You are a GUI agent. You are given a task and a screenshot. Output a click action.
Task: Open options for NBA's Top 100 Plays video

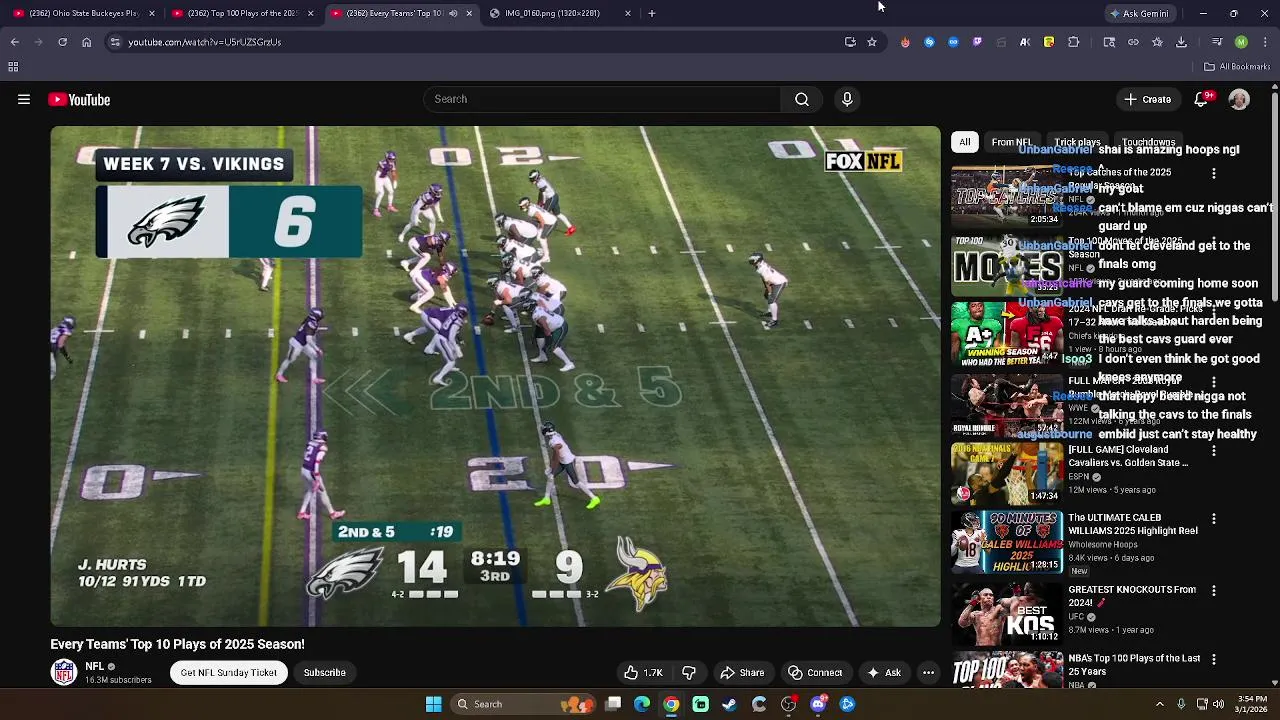click(x=1214, y=659)
